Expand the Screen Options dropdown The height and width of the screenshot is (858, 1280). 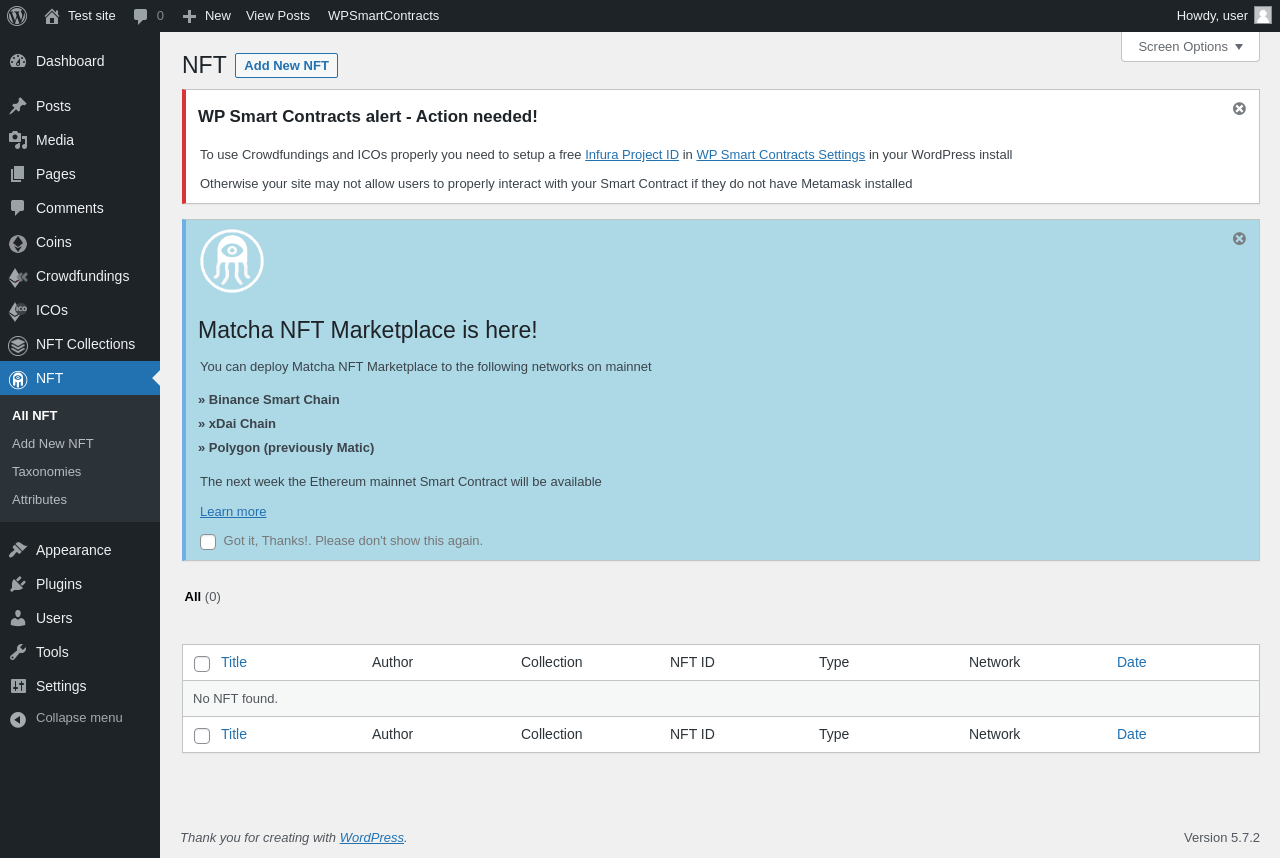pyautogui.click(x=1190, y=46)
